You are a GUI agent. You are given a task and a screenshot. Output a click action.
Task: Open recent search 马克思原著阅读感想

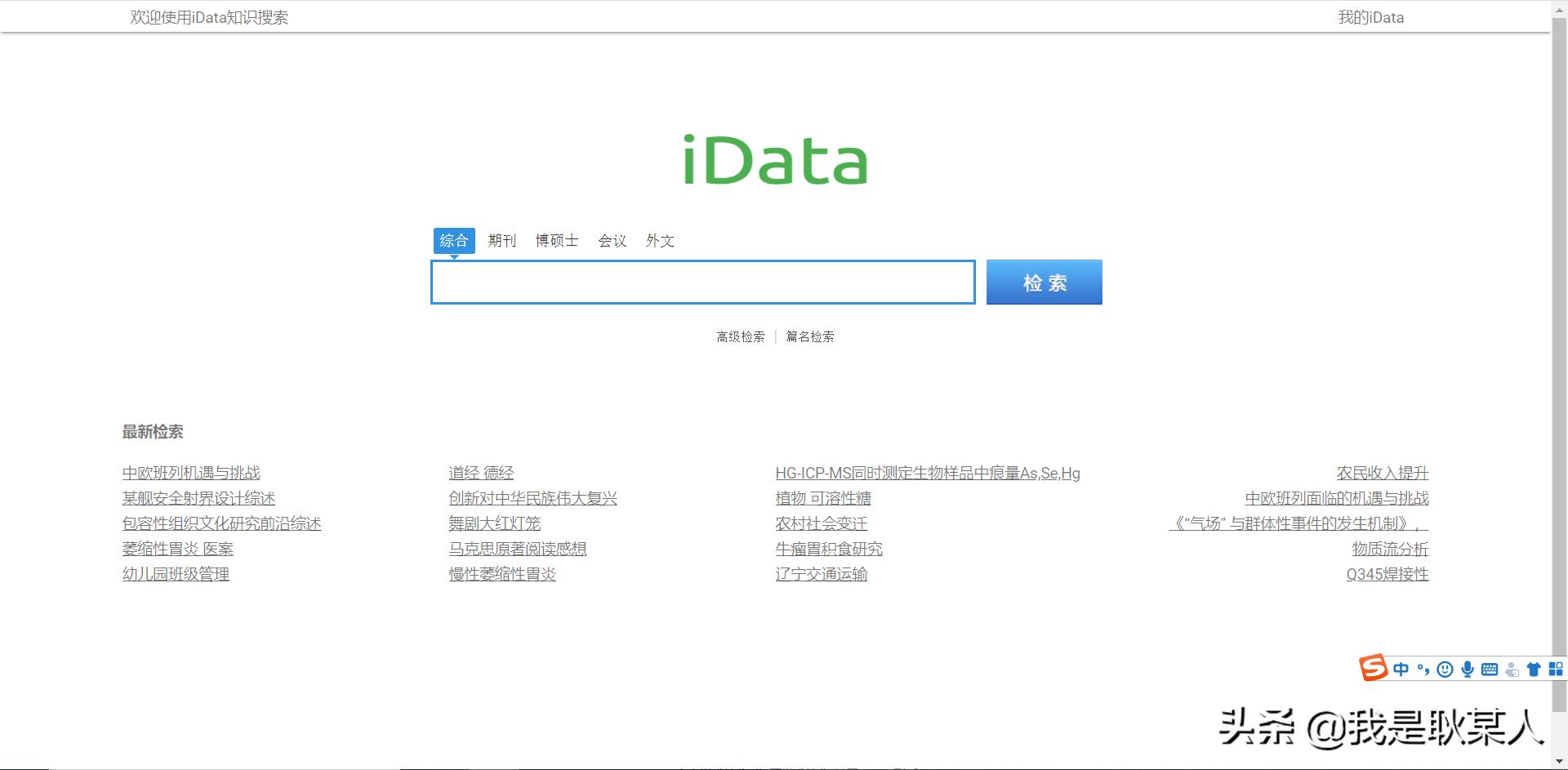pyautogui.click(x=518, y=549)
